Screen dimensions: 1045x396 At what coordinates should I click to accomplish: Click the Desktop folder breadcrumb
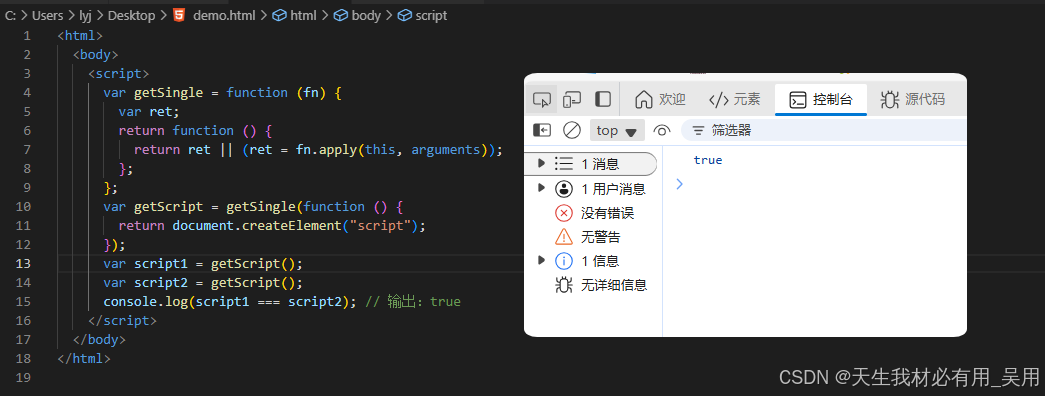click(131, 15)
